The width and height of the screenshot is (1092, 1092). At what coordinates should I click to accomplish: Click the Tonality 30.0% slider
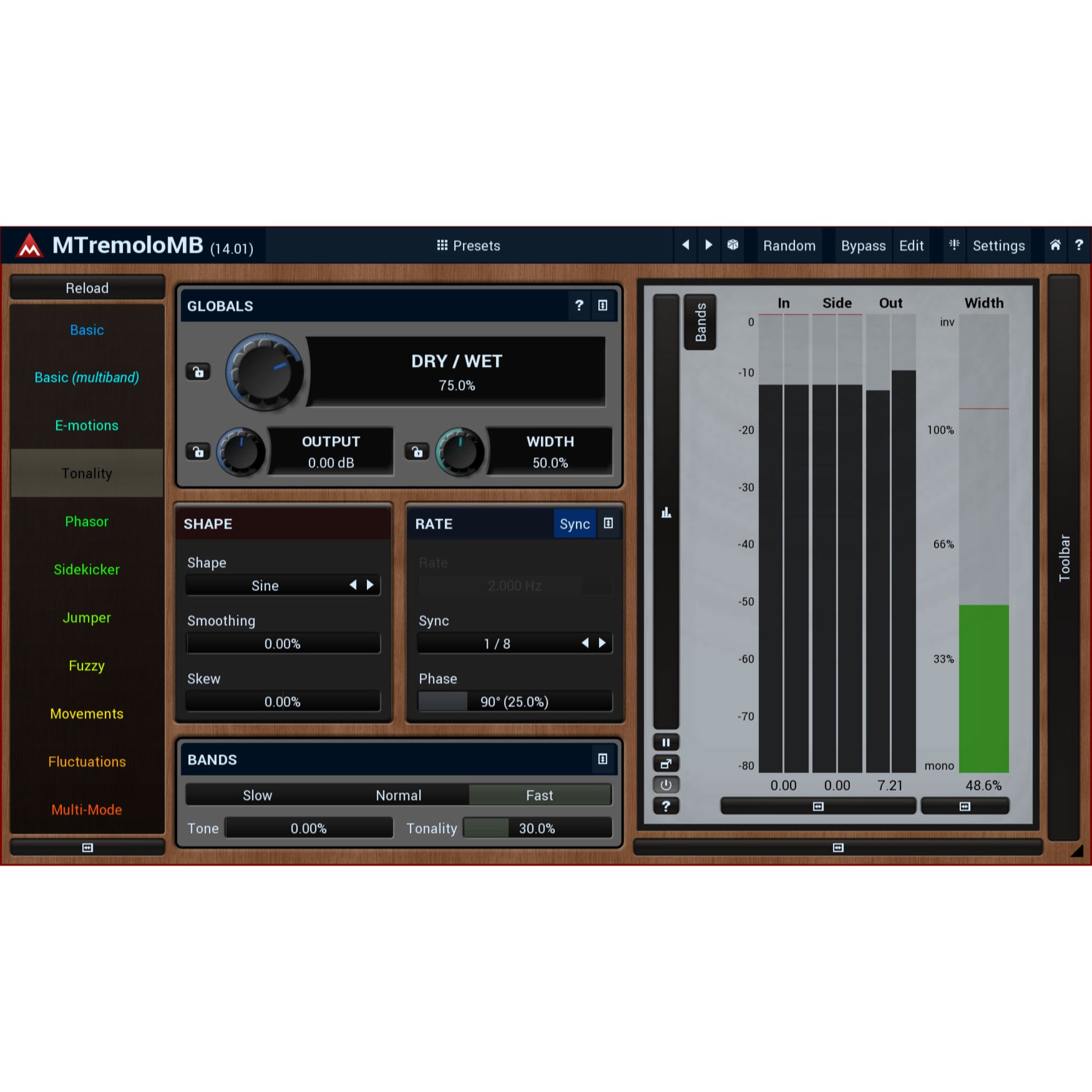pos(537,829)
